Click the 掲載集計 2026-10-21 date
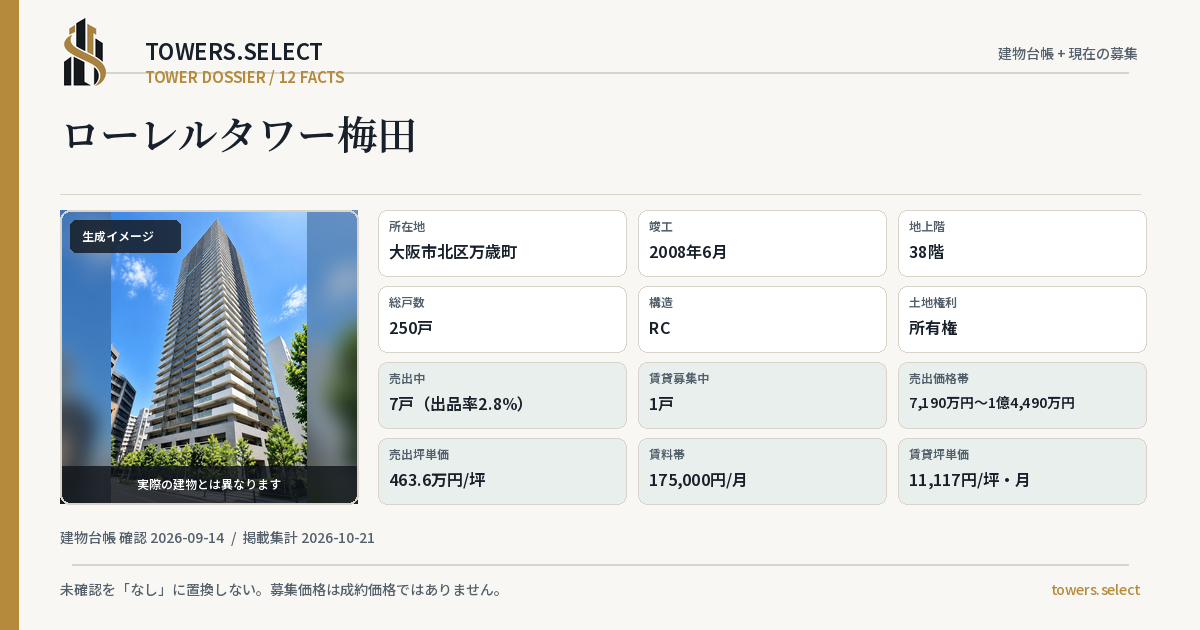The width and height of the screenshot is (1200, 630). pos(309,538)
